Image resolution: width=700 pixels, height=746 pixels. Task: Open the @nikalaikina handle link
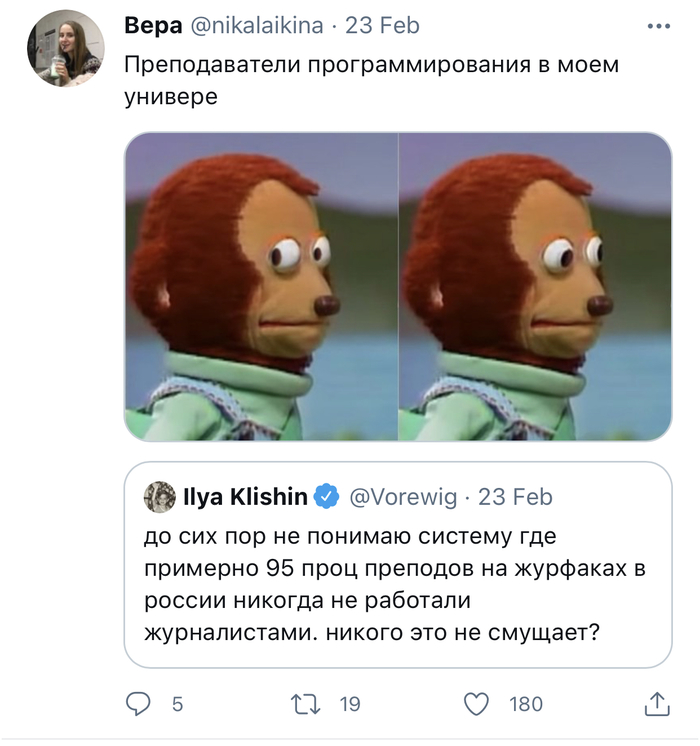coord(256,26)
